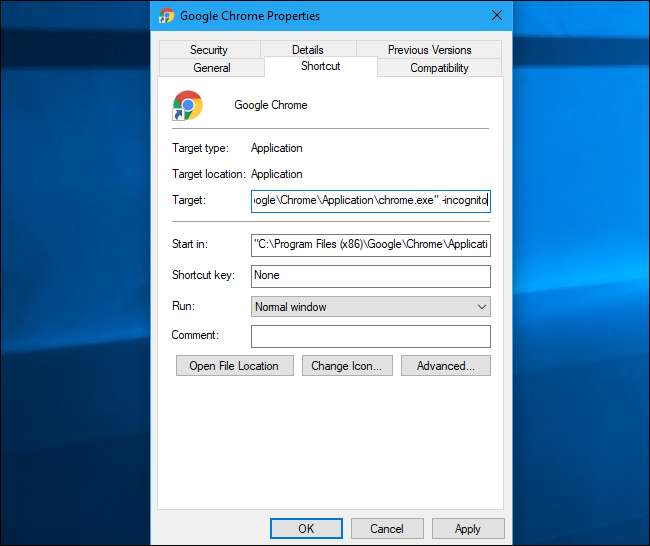Close the Google Chrome Properties dialog

point(496,16)
